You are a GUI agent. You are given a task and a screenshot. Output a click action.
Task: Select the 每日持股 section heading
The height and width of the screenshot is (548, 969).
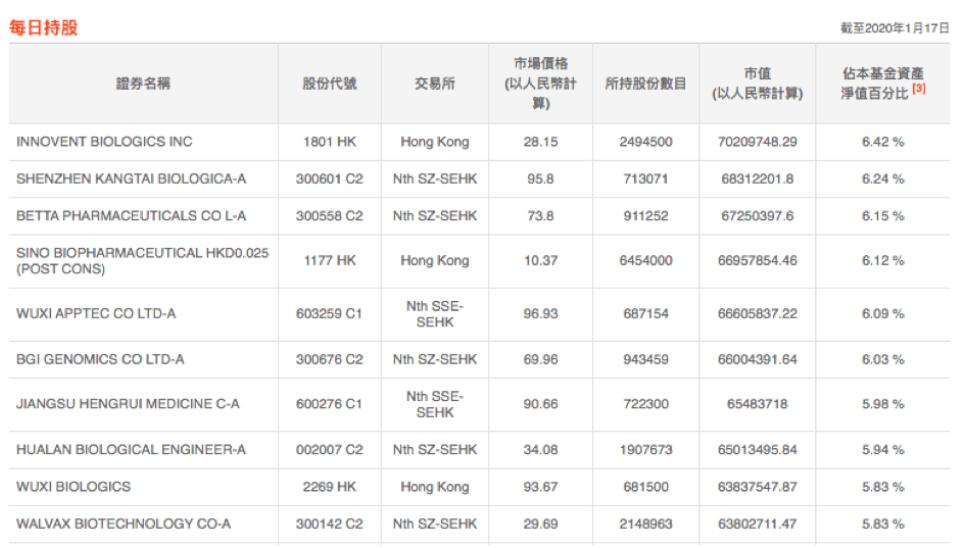[x=43, y=28]
